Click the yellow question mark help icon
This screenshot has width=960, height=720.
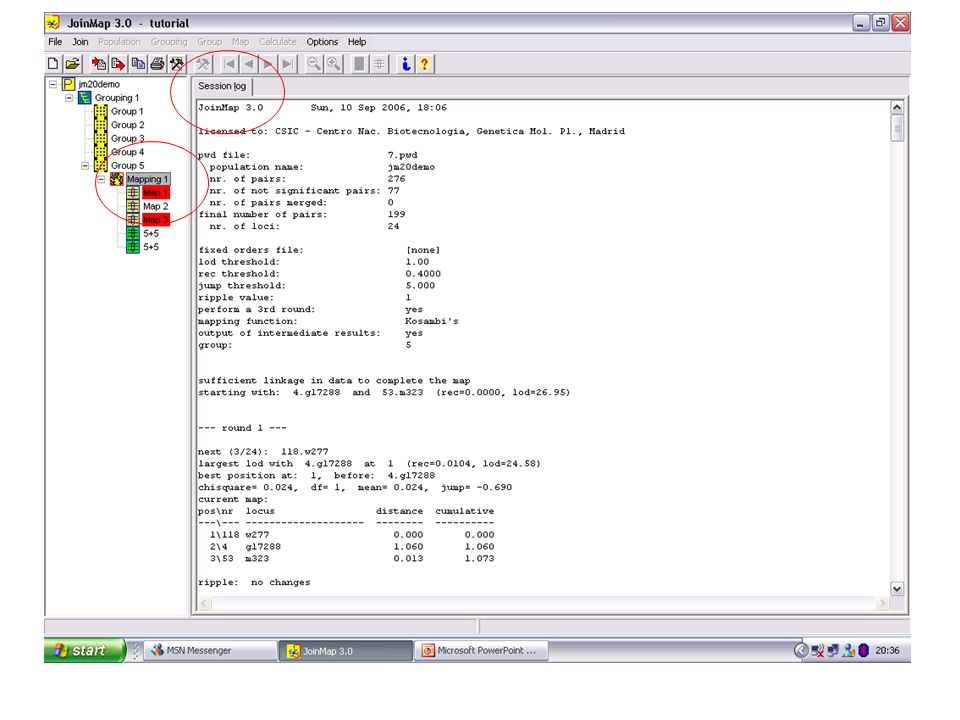click(425, 64)
